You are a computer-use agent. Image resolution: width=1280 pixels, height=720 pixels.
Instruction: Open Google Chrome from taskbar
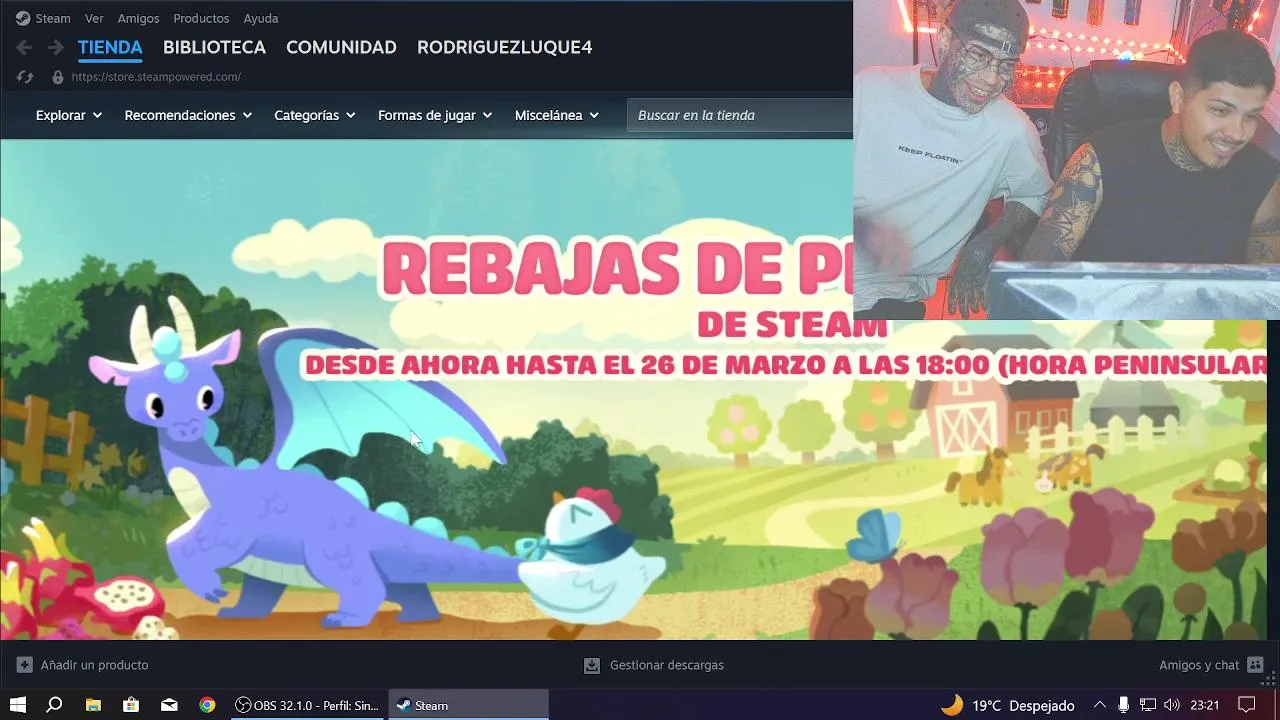207,705
